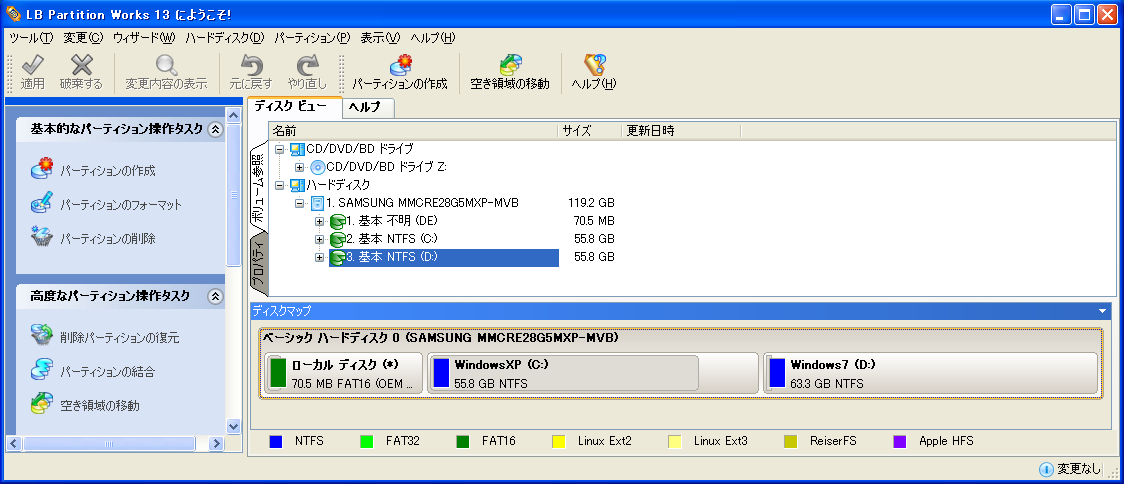The image size is (1124, 484).
Task: Open 変更内容の表示 magnifier toolbar icon
Action: click(166, 65)
